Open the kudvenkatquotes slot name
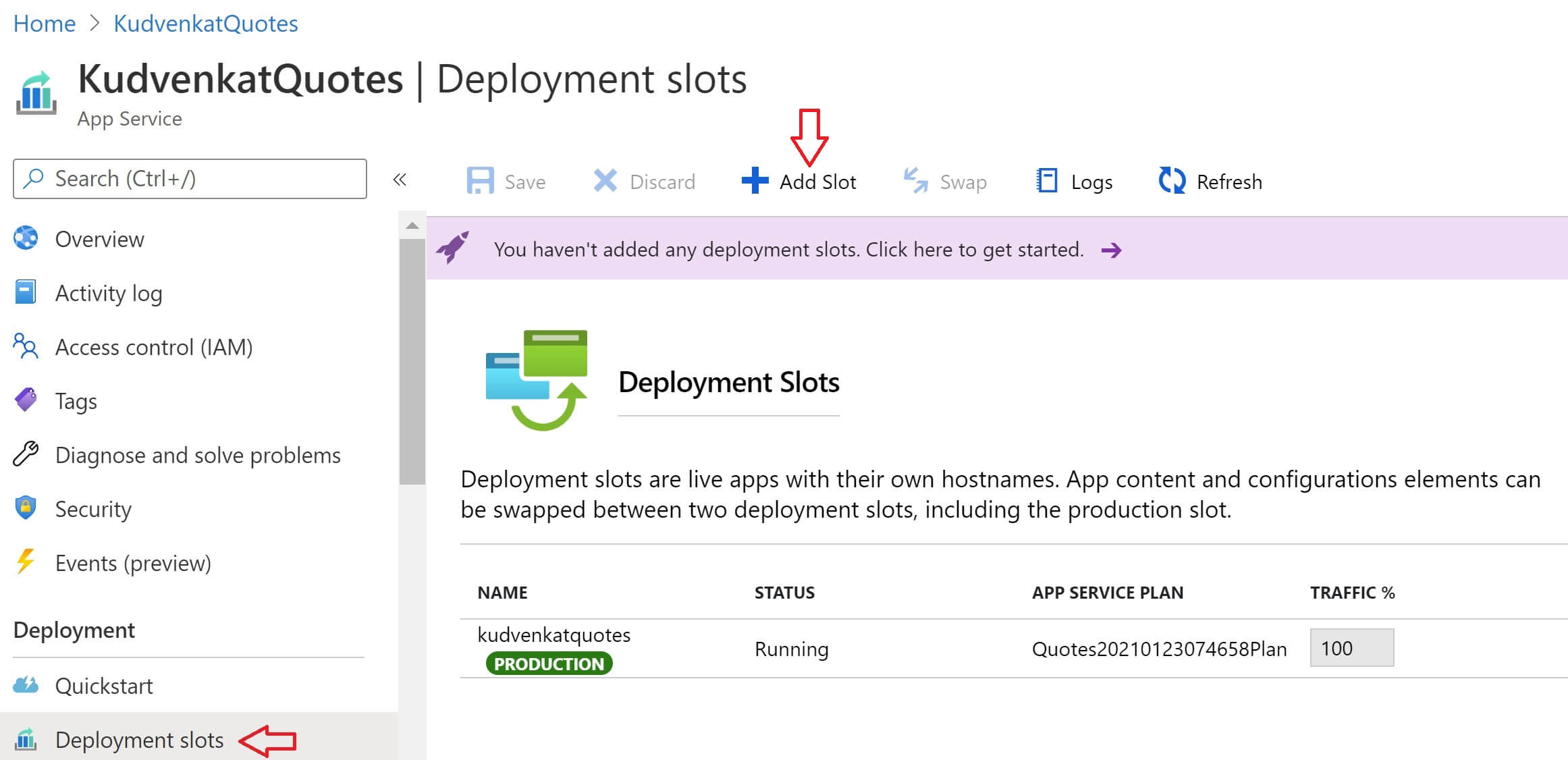Image resolution: width=1568 pixels, height=760 pixels. [553, 634]
